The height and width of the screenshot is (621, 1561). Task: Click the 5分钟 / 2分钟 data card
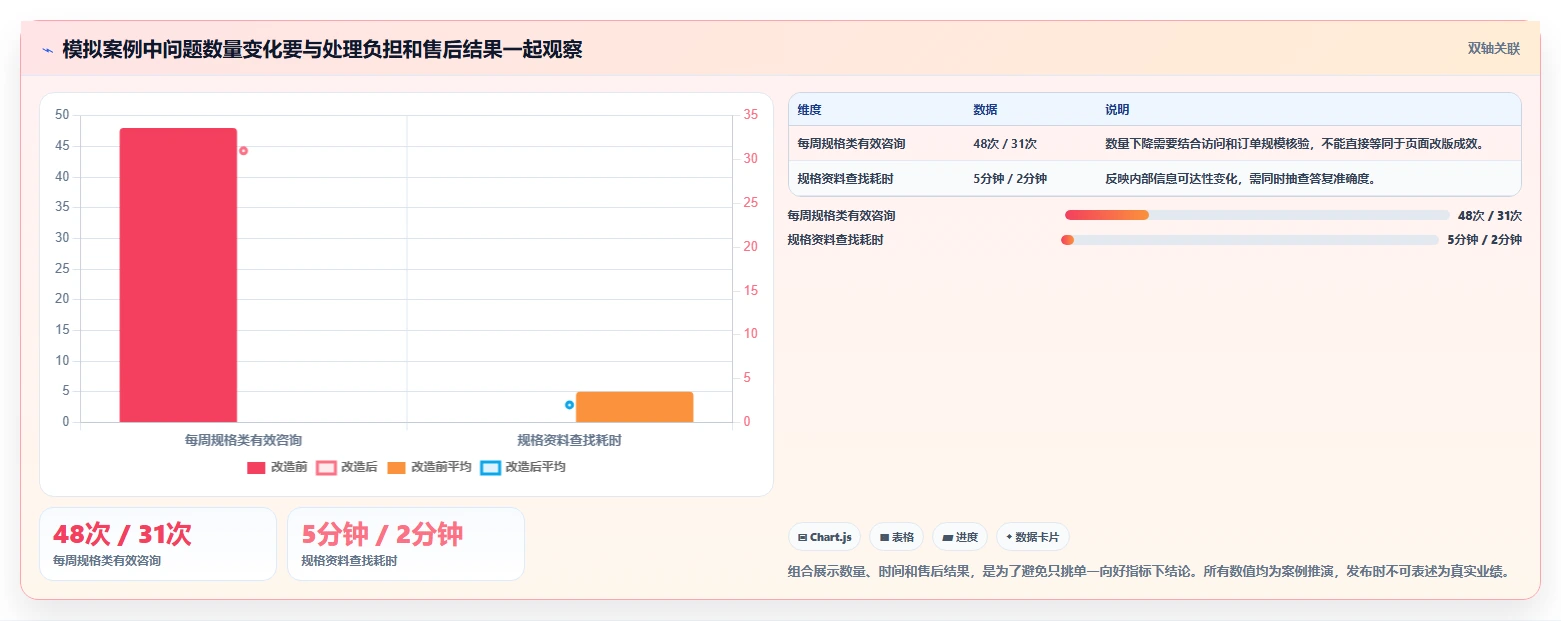point(406,544)
